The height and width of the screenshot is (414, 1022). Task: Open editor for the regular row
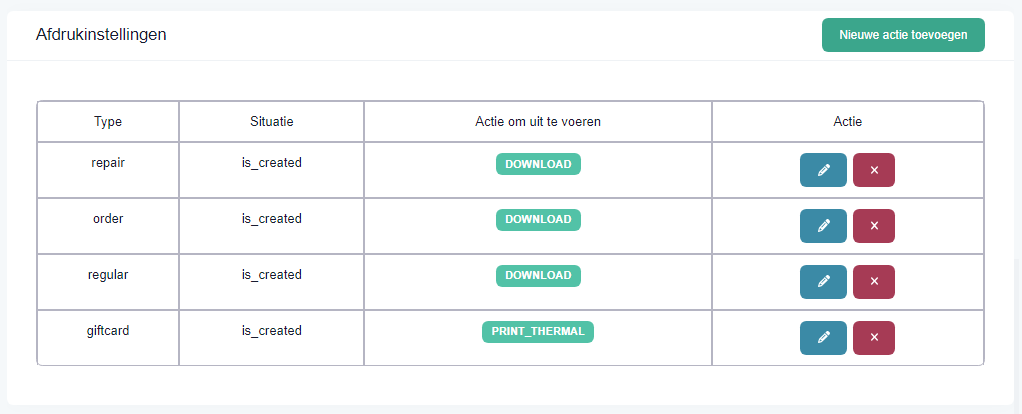(823, 282)
